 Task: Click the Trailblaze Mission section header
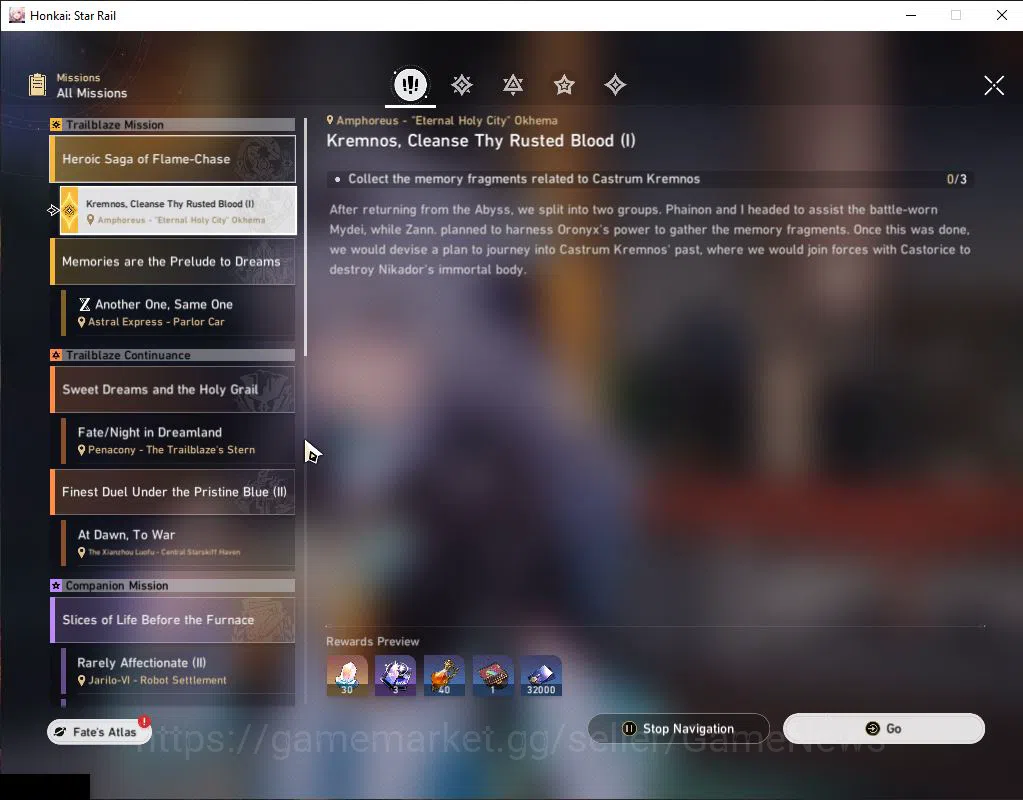[x=173, y=125]
